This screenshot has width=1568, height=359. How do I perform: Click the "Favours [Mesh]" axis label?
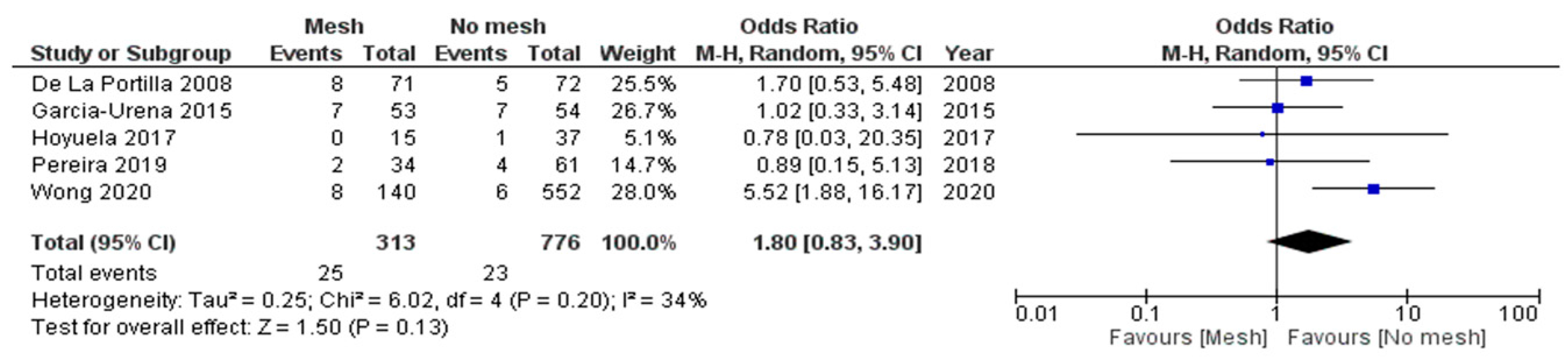tap(1187, 337)
